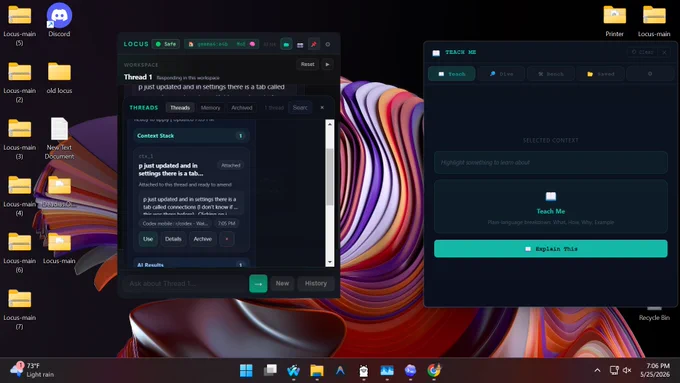Open the Printer folder on desktop

[x=615, y=21]
